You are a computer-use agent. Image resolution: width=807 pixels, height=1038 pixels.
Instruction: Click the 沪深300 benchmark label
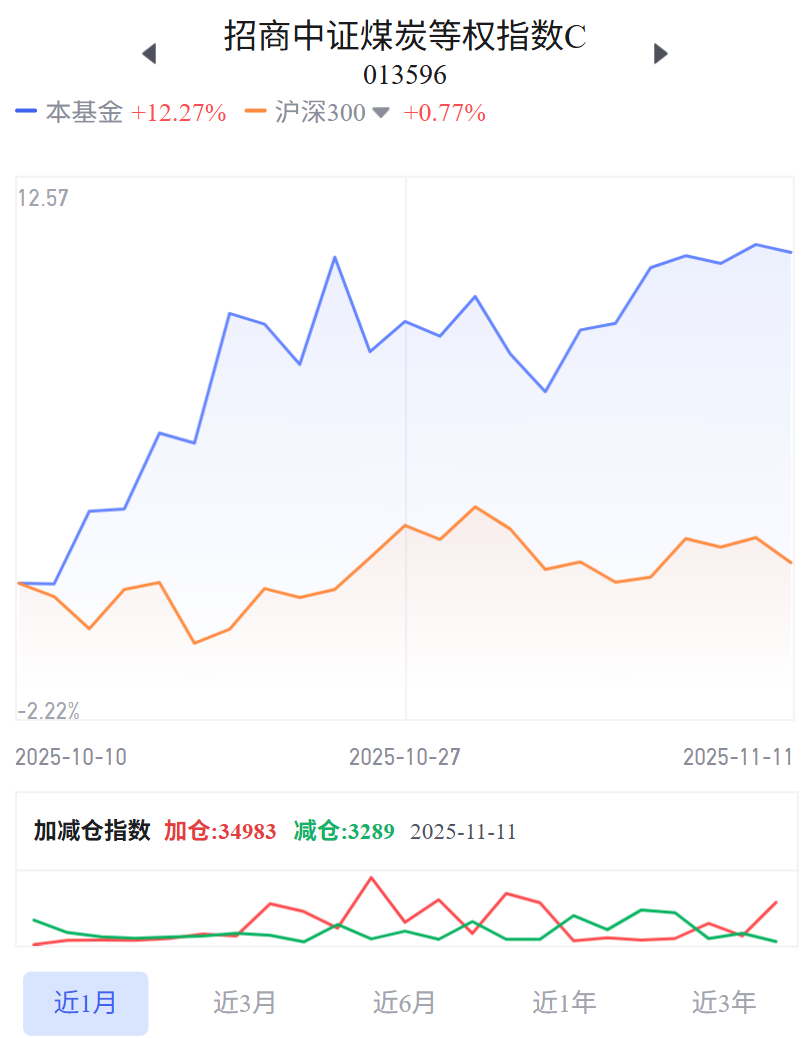point(320,113)
